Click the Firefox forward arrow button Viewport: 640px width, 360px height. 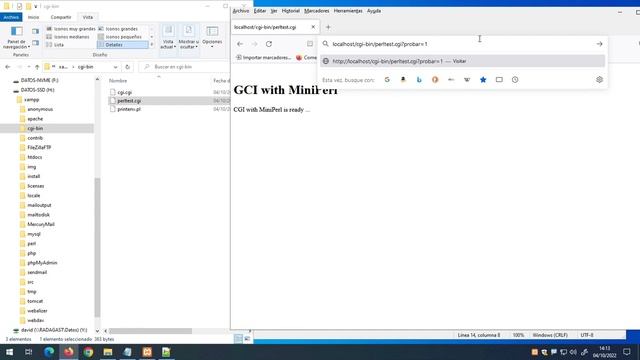tap(254, 44)
